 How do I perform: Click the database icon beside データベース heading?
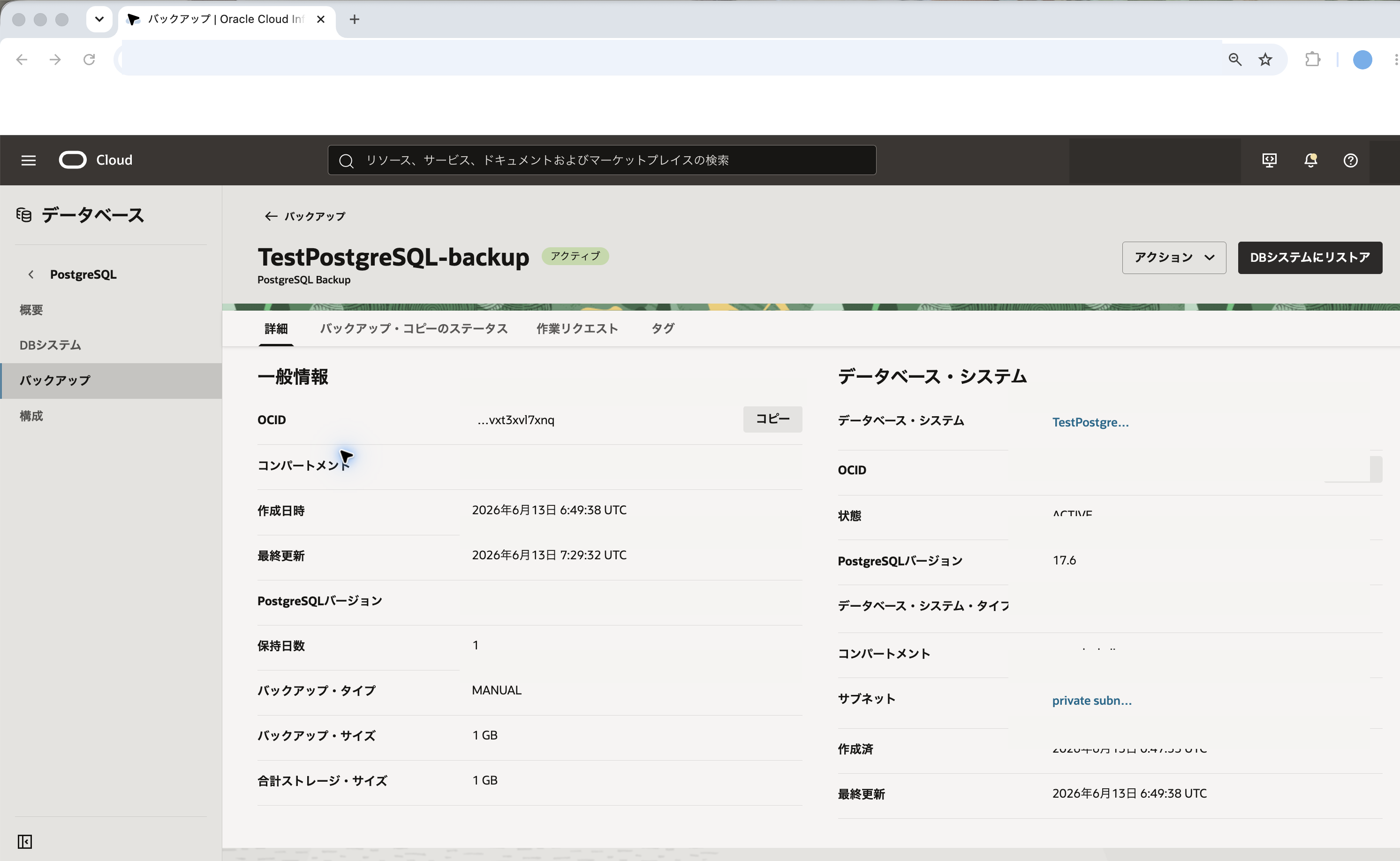tap(24, 215)
